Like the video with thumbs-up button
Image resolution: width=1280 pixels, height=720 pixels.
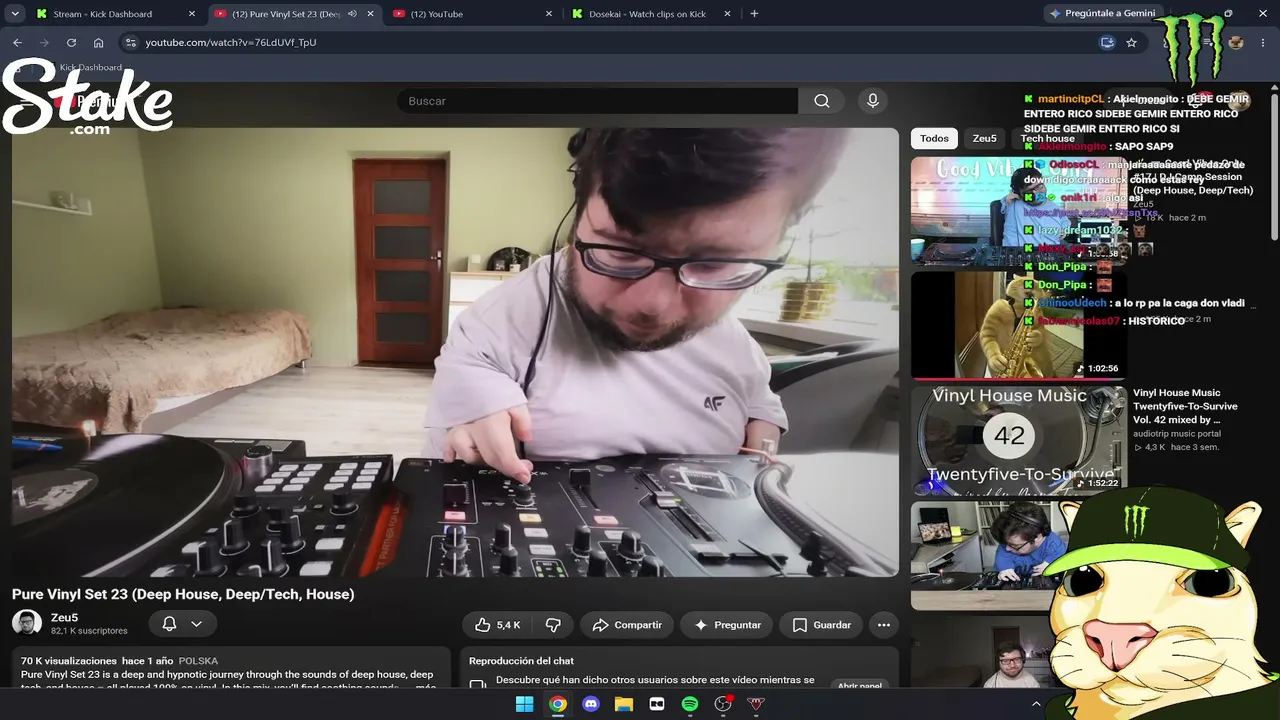click(x=497, y=625)
